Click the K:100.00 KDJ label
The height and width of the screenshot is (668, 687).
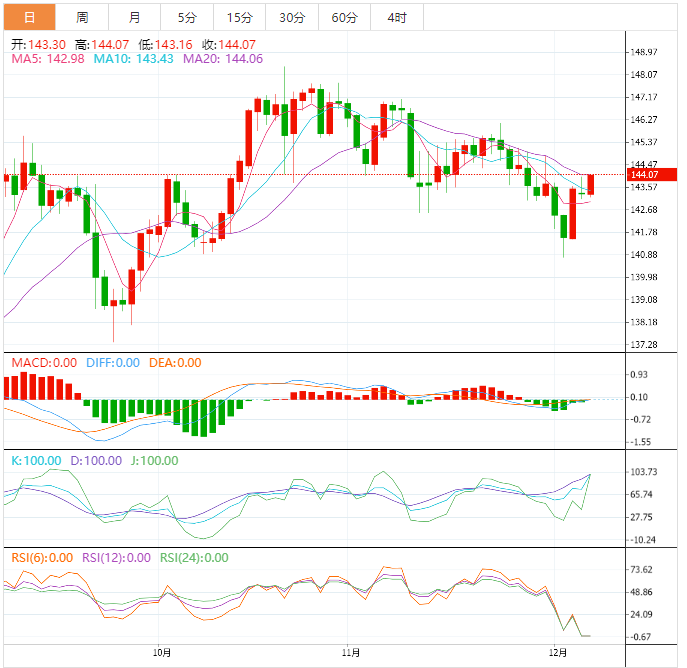click(38, 461)
